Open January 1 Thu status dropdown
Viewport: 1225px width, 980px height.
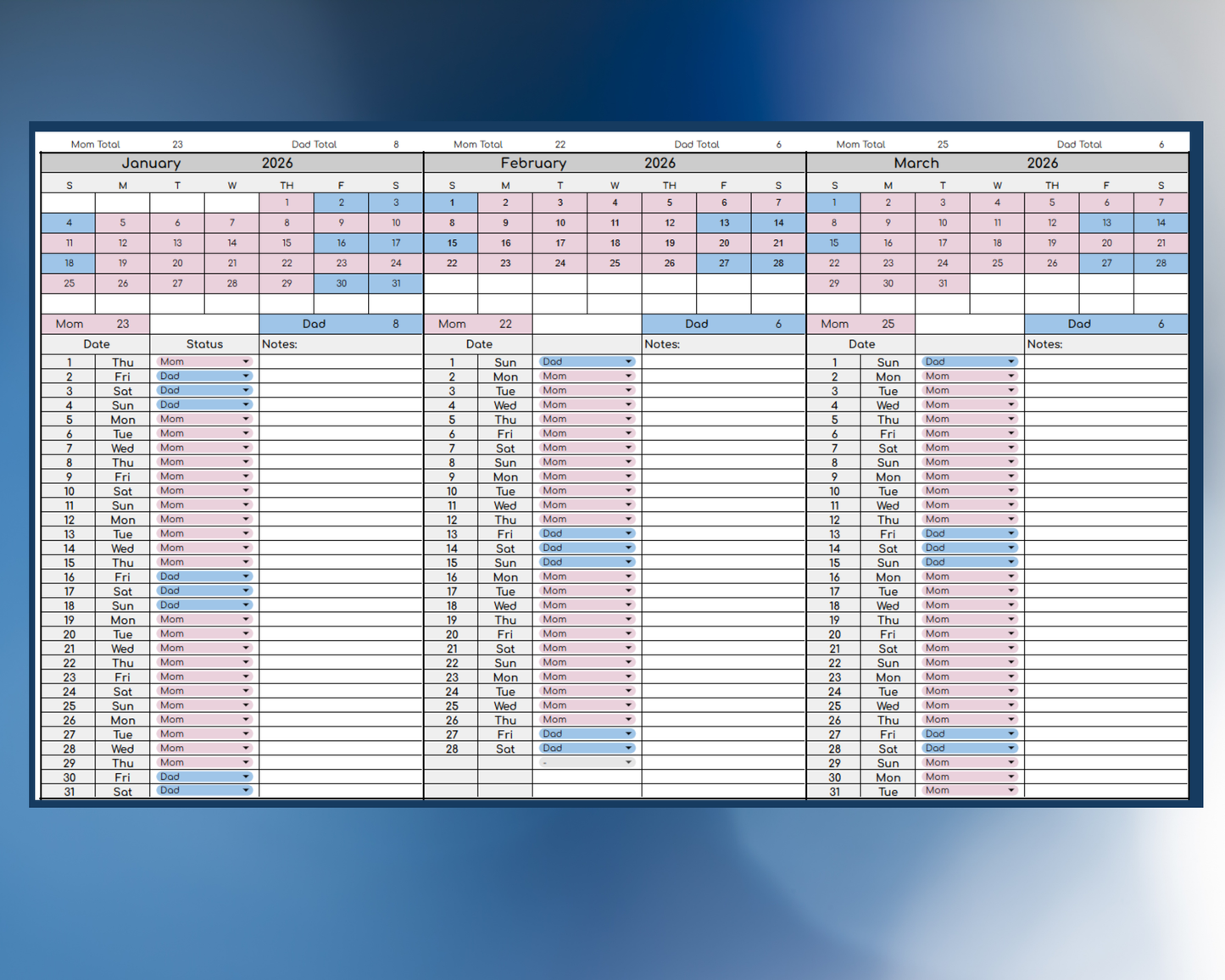(x=204, y=362)
